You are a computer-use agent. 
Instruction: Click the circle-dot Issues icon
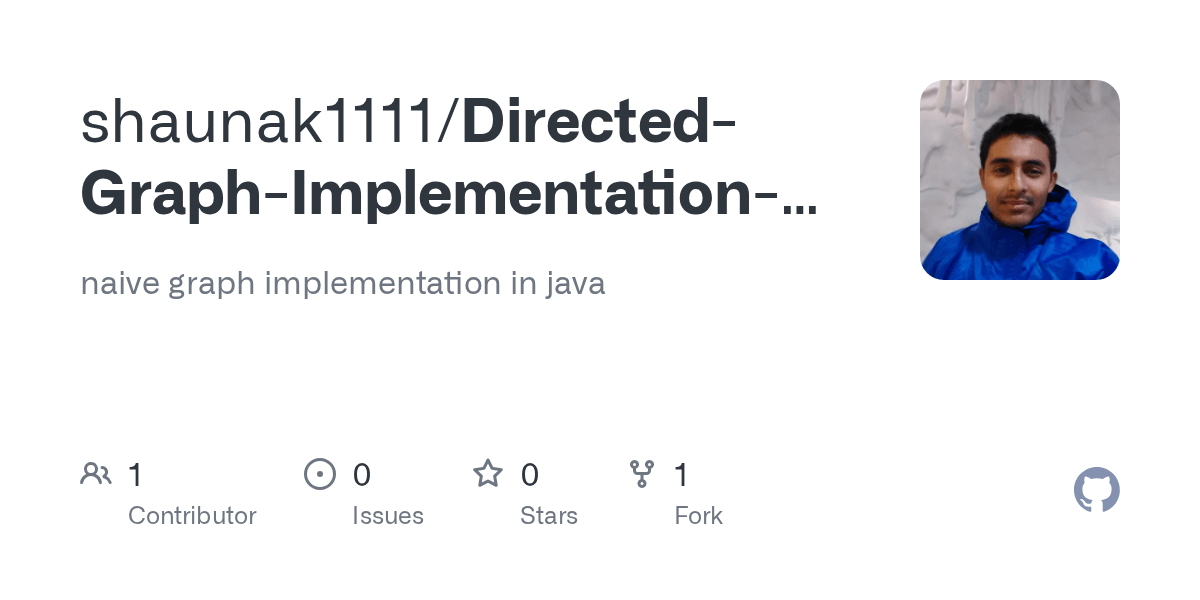(320, 474)
